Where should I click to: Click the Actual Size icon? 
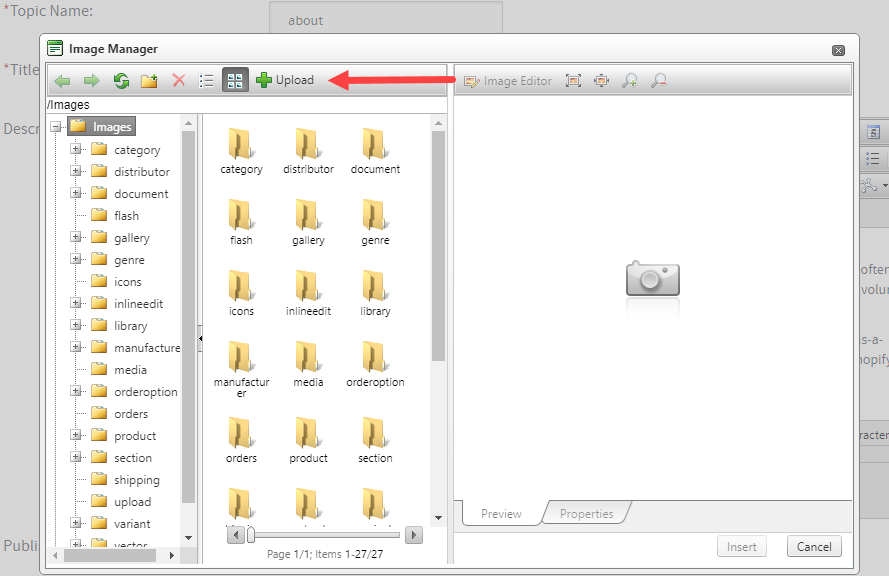coord(601,80)
